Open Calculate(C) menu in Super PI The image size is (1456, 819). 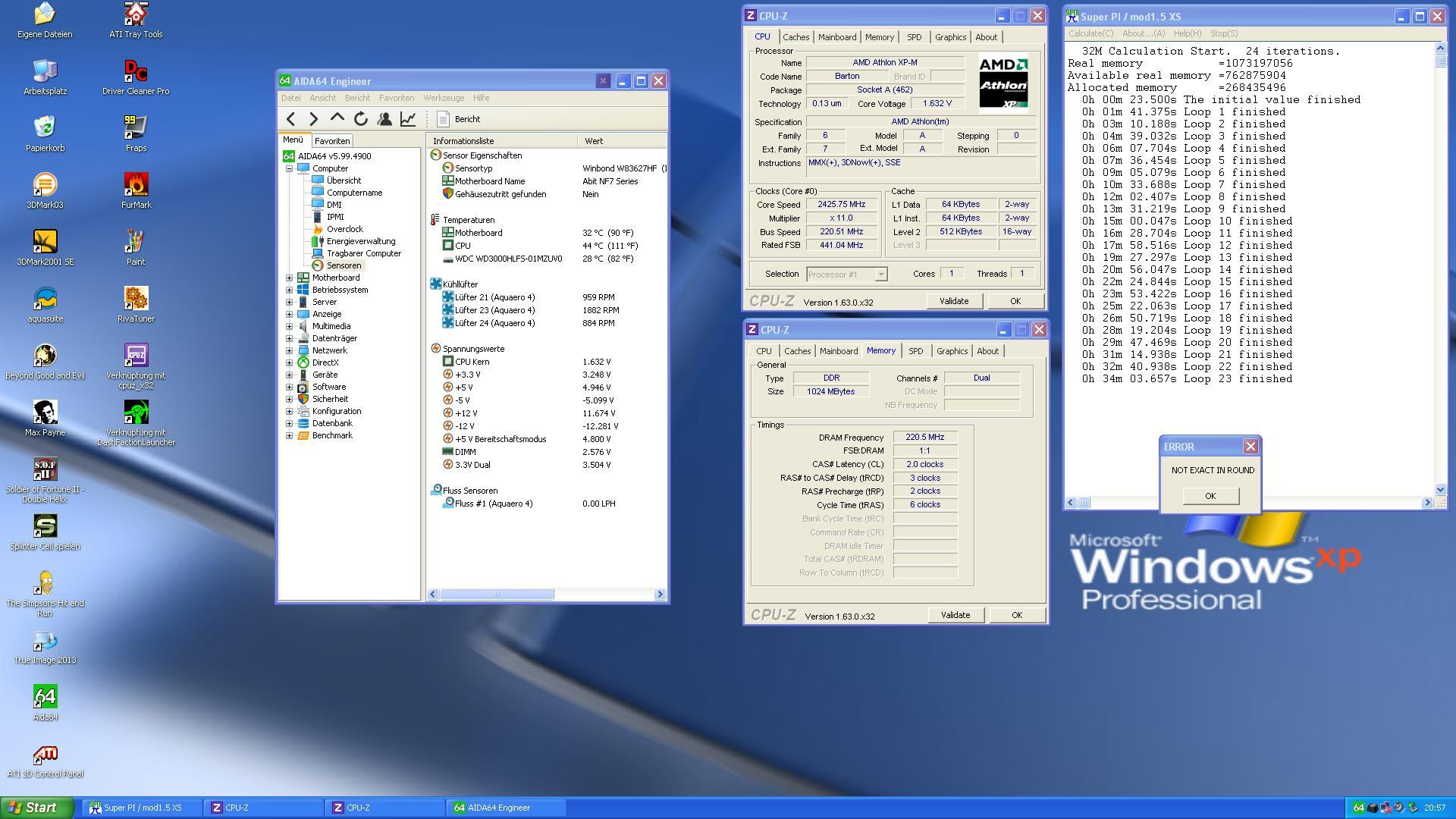pyautogui.click(x=1090, y=33)
